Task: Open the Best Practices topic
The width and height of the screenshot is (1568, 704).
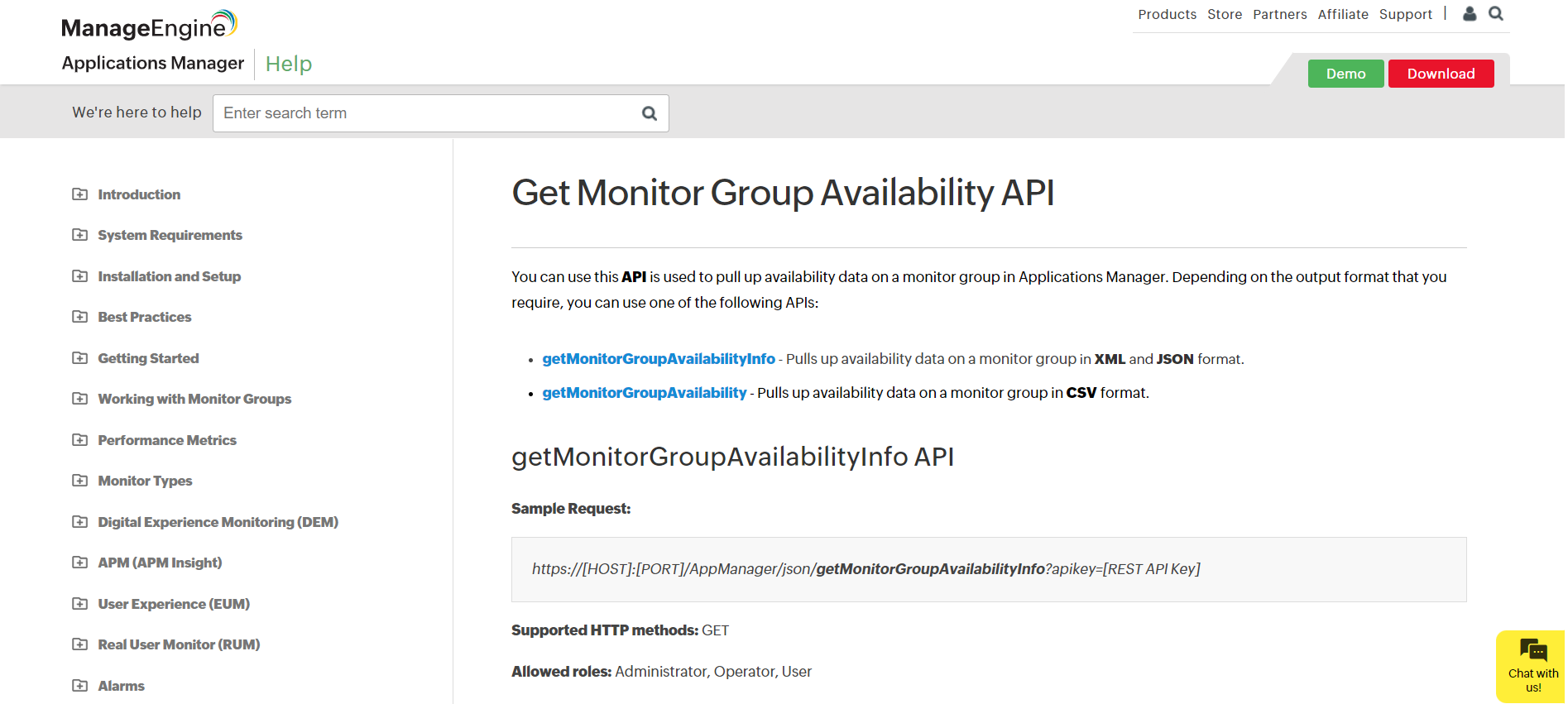Action: coord(144,317)
